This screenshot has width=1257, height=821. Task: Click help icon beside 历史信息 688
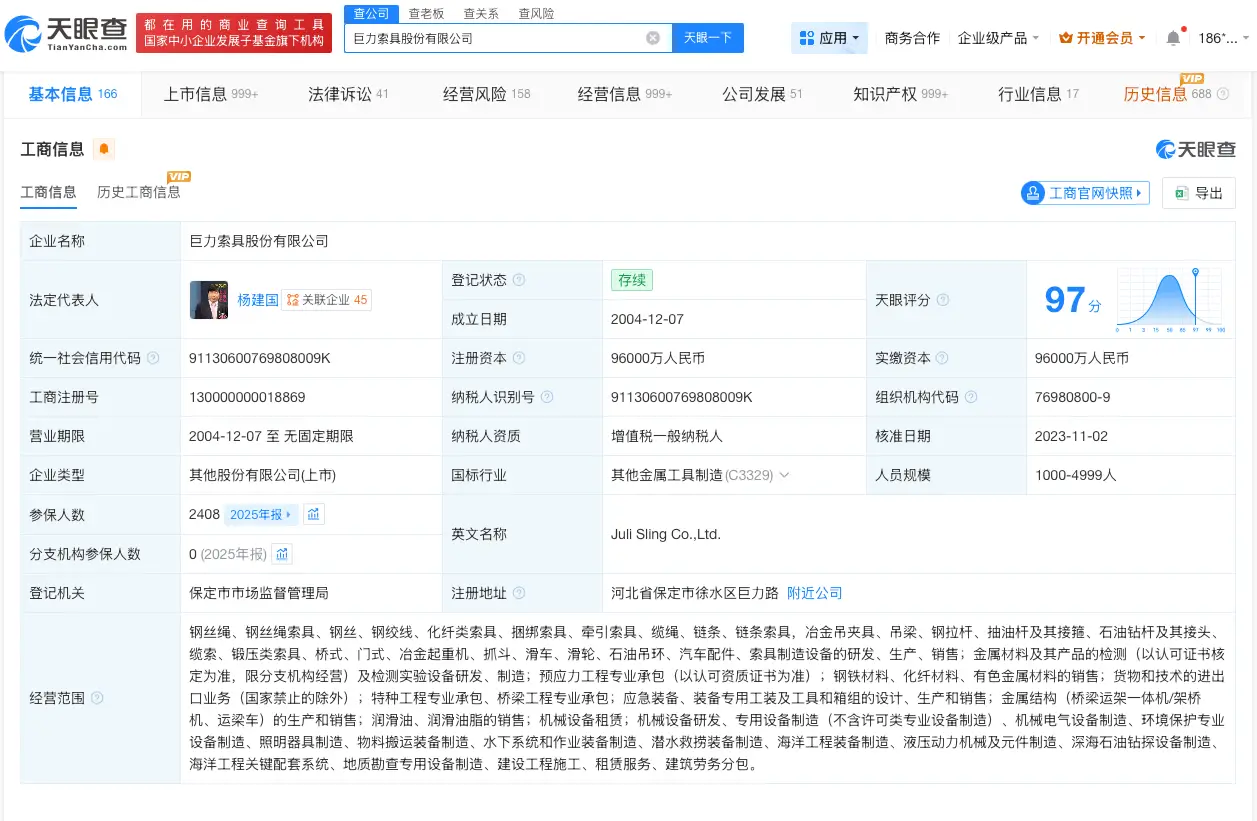[1223, 94]
